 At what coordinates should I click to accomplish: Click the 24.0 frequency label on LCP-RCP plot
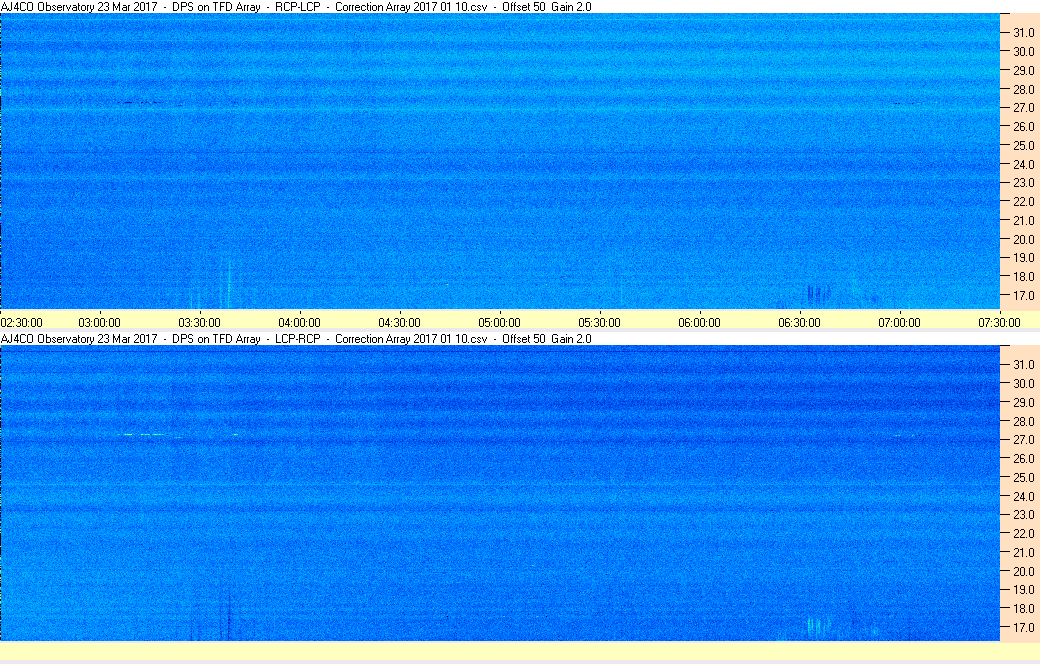point(1023,496)
